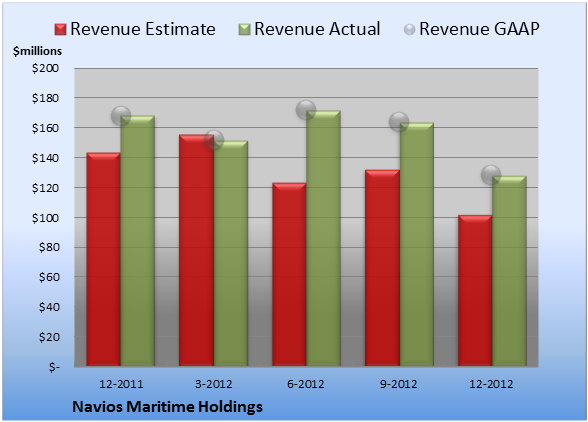Click the gray Revenue GAAP legend marker
The height and width of the screenshot is (422, 588).
(x=410, y=30)
